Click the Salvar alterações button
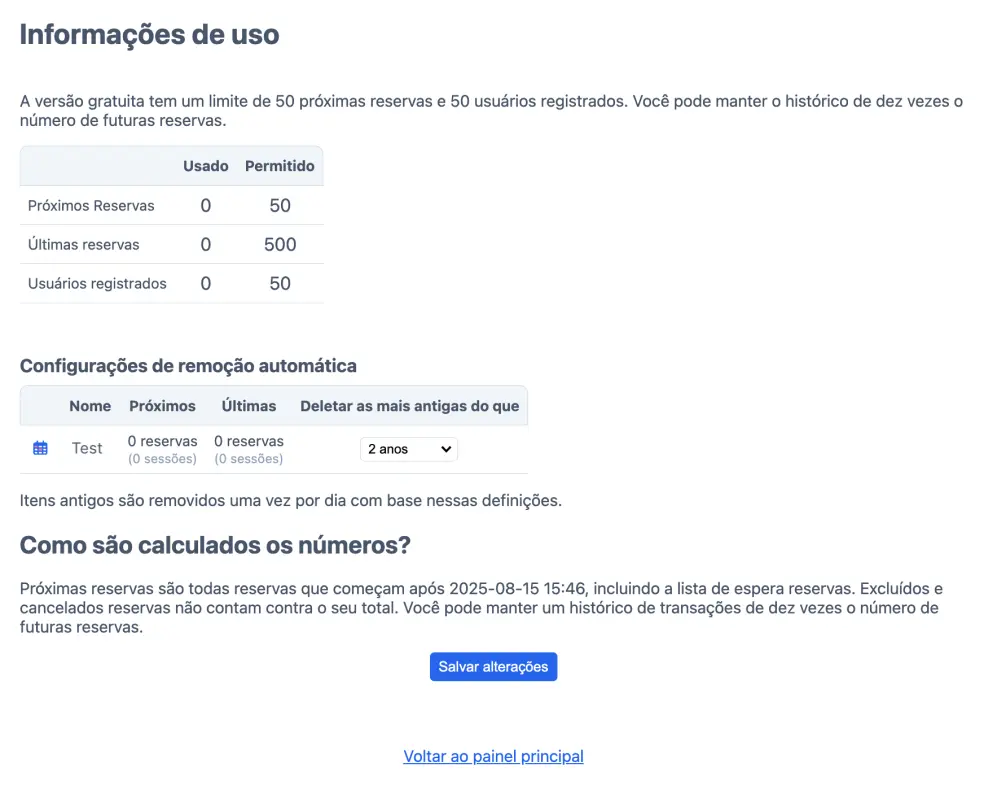The image size is (984, 793). (x=493, y=666)
